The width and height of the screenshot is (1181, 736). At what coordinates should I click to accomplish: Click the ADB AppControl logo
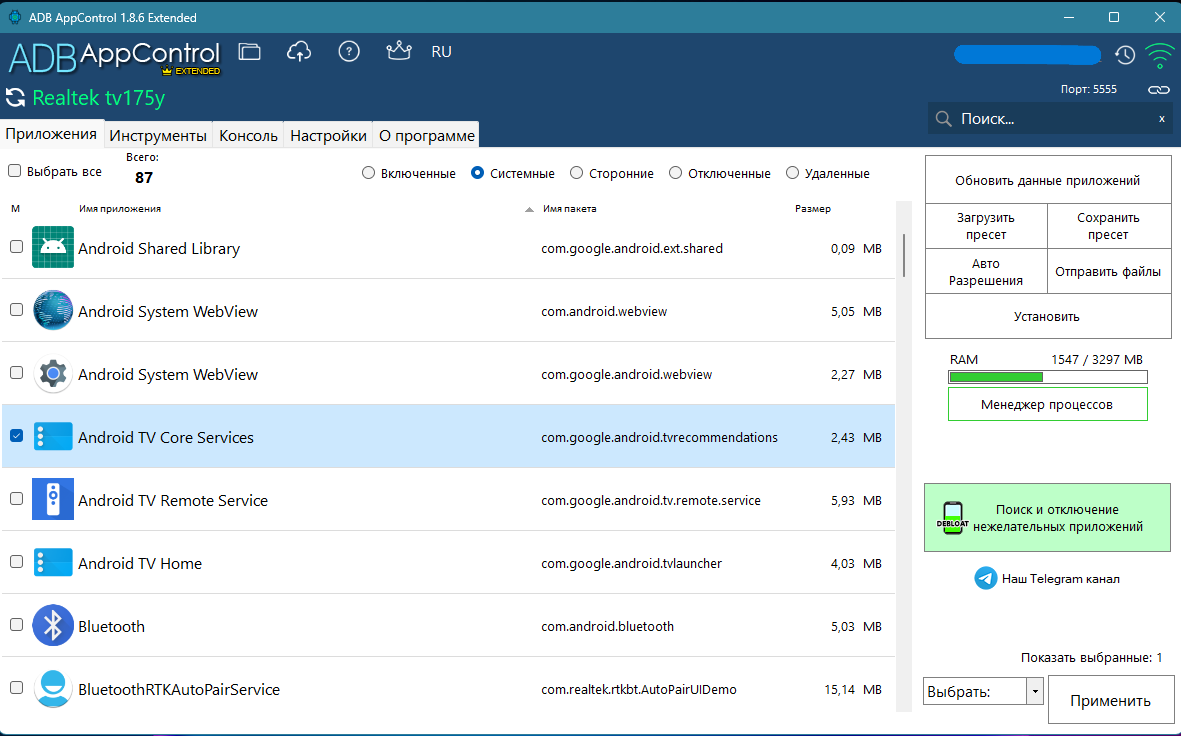[114, 57]
